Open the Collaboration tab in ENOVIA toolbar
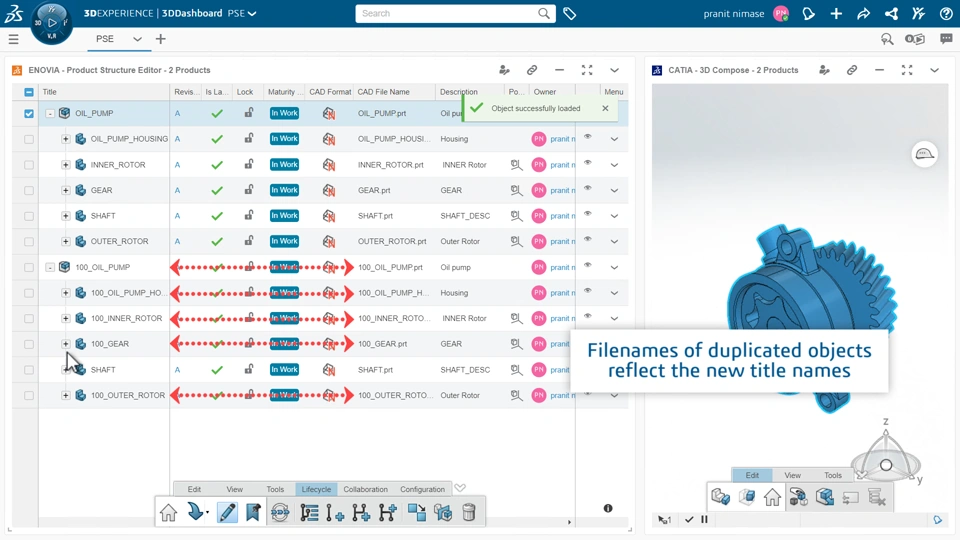Screen dimensions: 960x540 coord(366,489)
